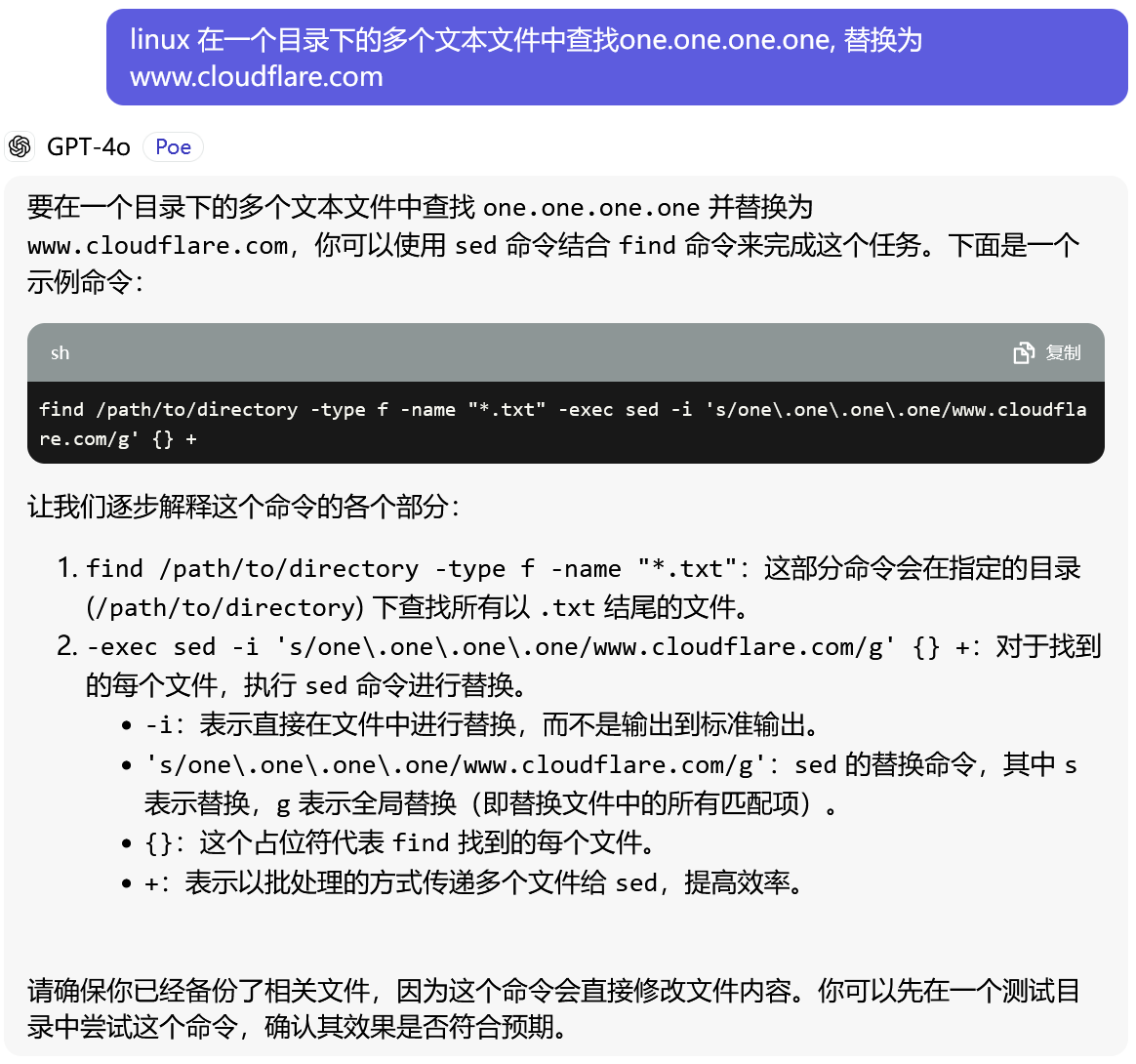1136x1064 pixels.
Task: Click the OpenAI logo beside GPT-4o
Action: click(20, 146)
